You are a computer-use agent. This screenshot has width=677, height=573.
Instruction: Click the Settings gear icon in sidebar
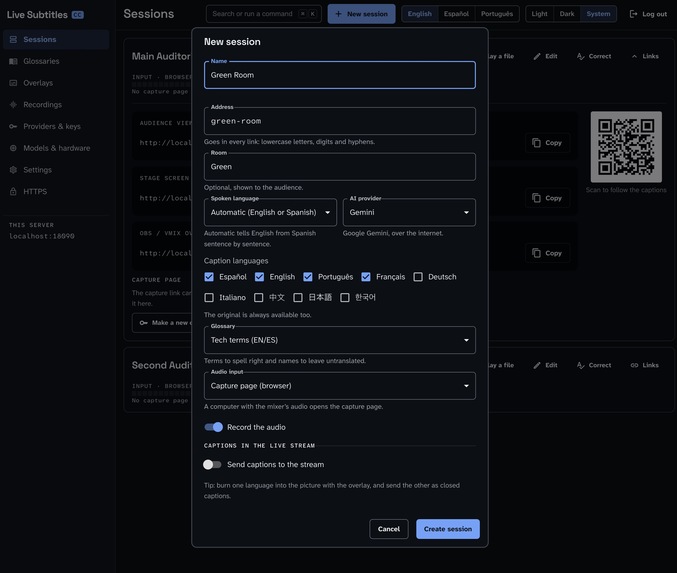point(13,170)
